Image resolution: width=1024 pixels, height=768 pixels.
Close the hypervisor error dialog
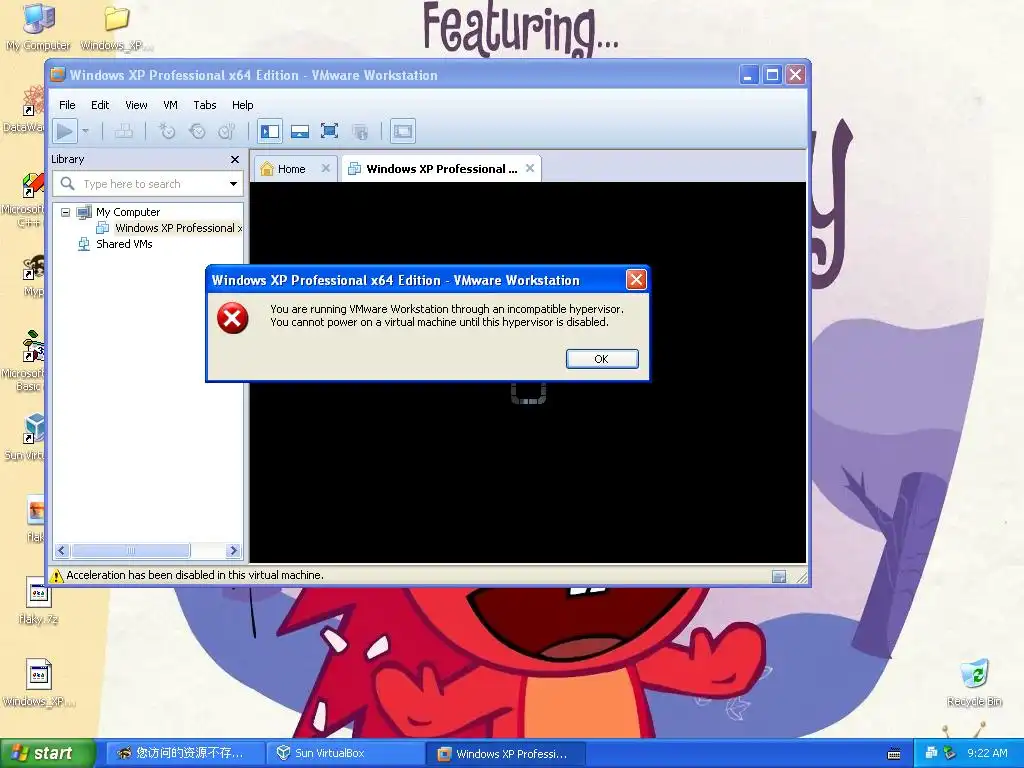(x=635, y=280)
